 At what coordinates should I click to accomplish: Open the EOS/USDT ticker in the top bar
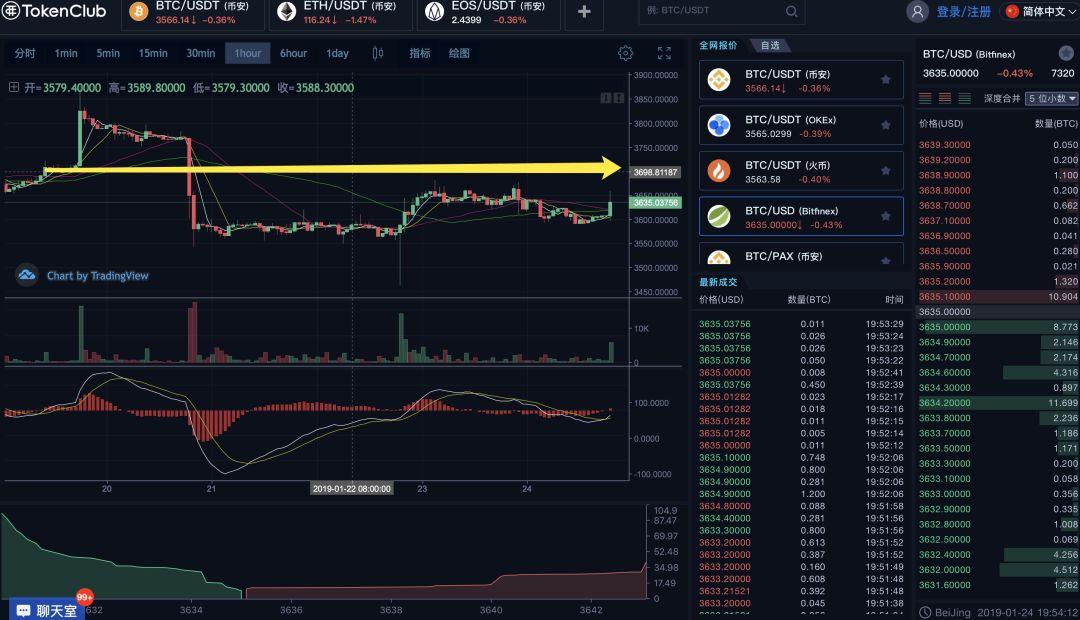488,13
